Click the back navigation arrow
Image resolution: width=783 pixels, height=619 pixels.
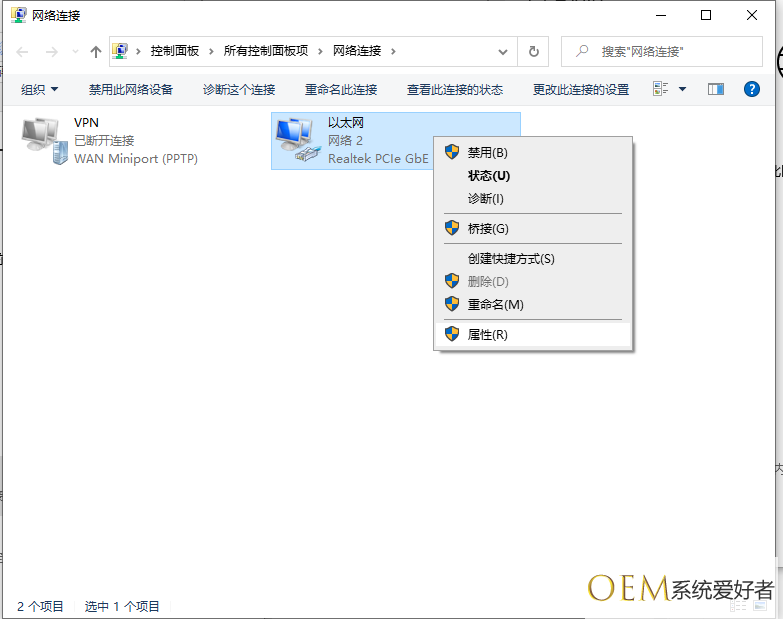click(23, 51)
